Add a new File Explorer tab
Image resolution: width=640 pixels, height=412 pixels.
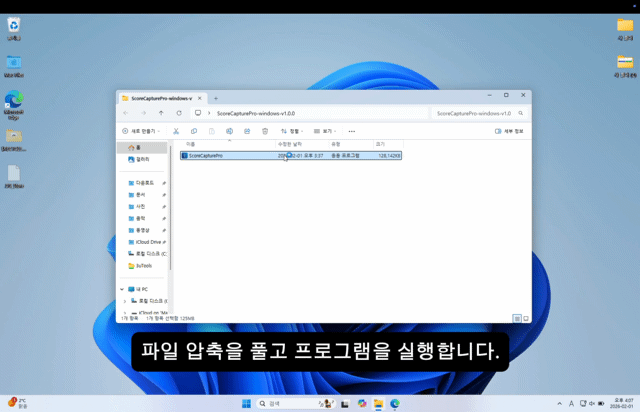point(216,98)
